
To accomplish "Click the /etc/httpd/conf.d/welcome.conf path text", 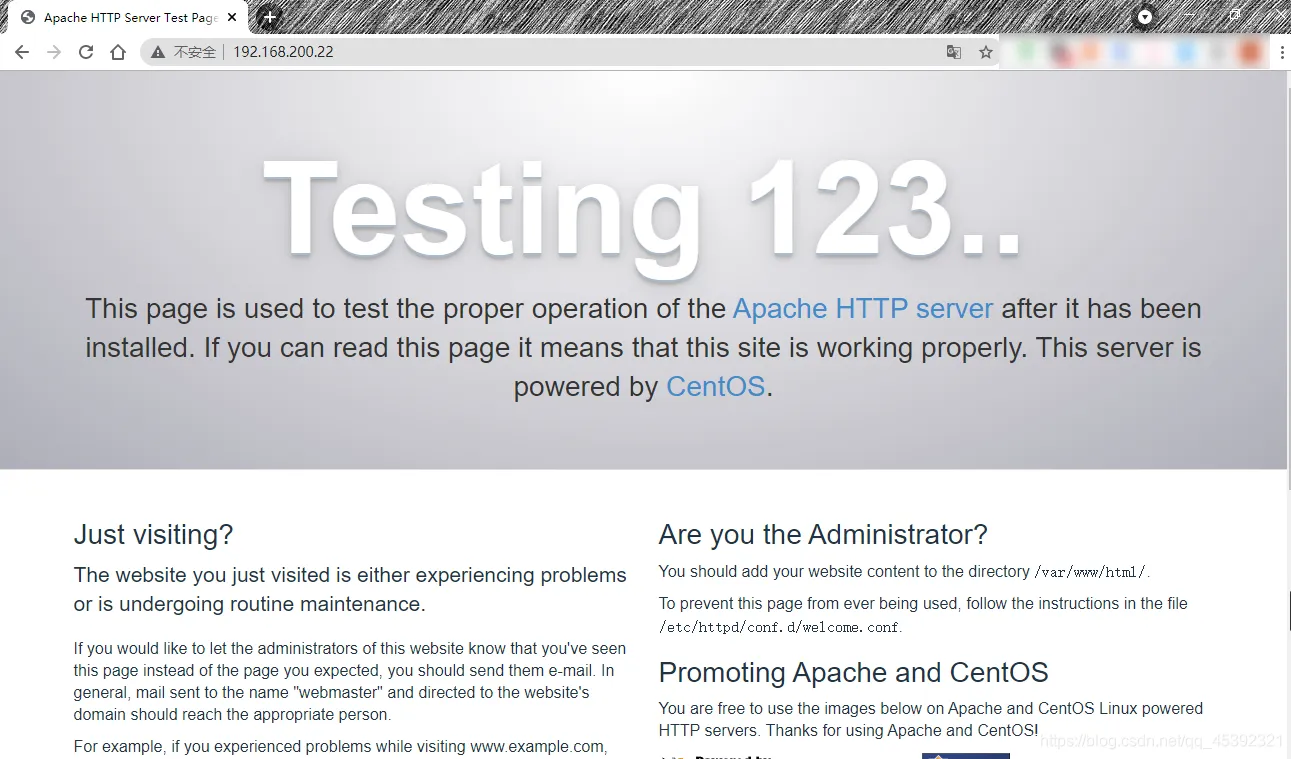I will (x=778, y=627).
